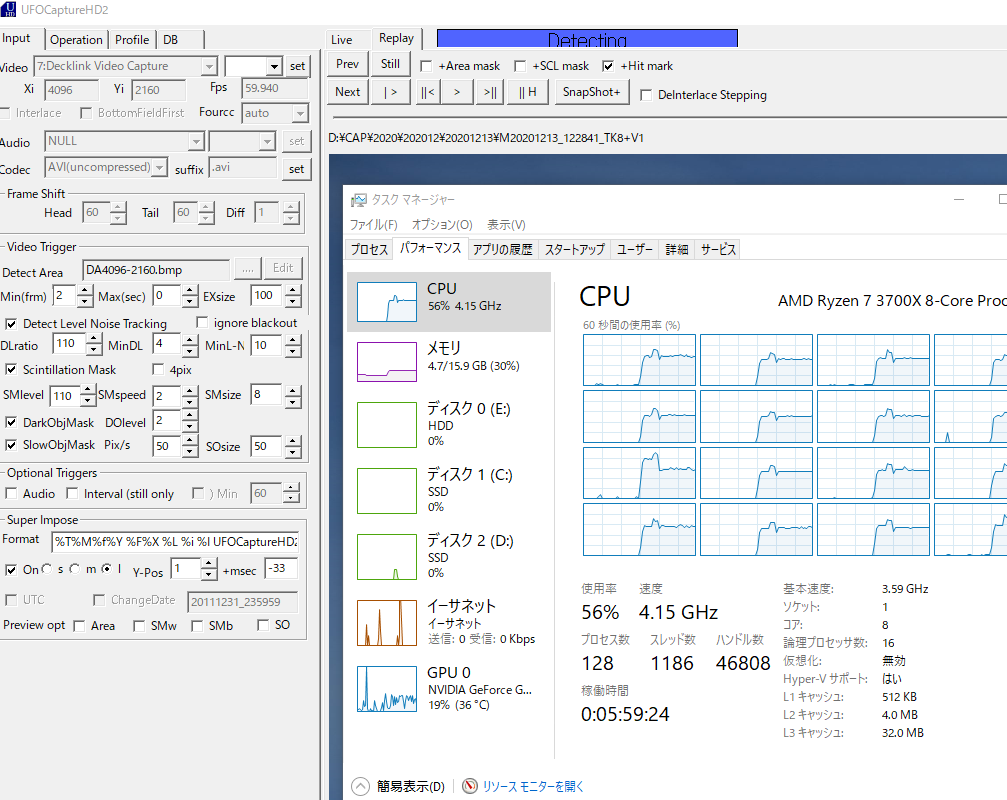1007x800 pixels.
Task: Switch to the Operation tab
Action: click(x=76, y=40)
